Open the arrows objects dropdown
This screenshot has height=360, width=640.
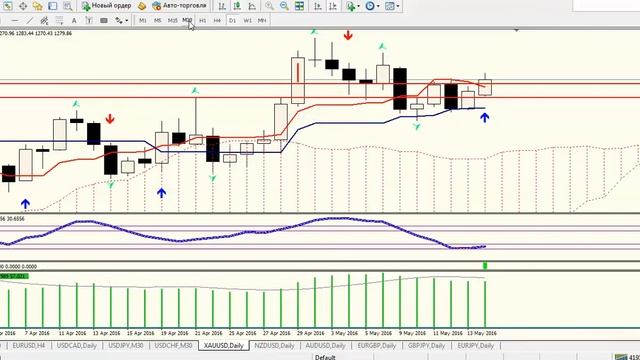[121, 20]
